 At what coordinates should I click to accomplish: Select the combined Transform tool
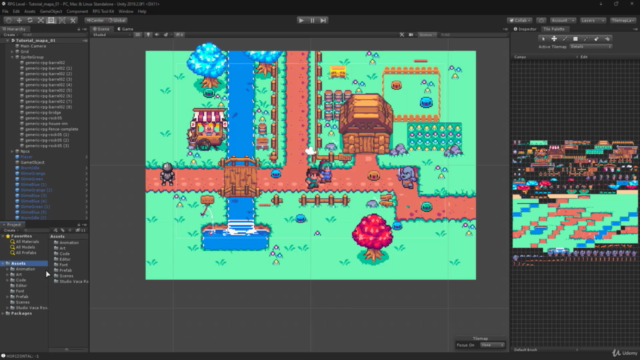pos(62,20)
